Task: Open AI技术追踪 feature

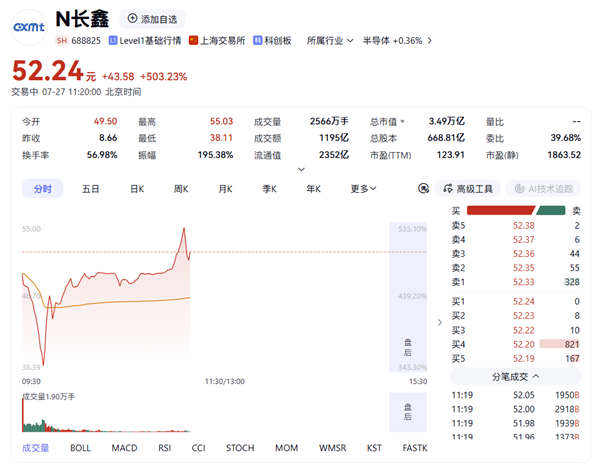Action: coord(543,189)
